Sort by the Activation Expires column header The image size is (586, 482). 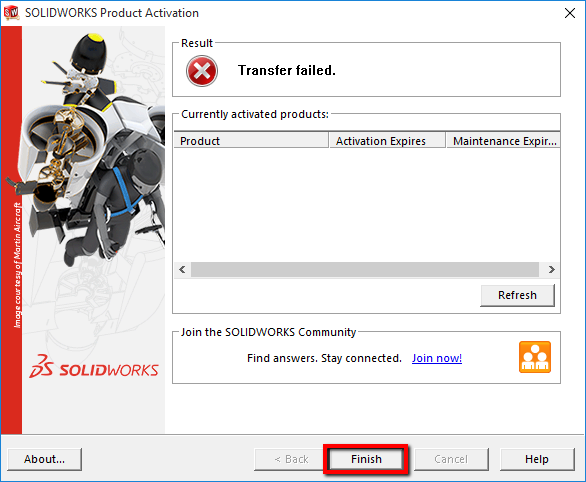coord(387,141)
